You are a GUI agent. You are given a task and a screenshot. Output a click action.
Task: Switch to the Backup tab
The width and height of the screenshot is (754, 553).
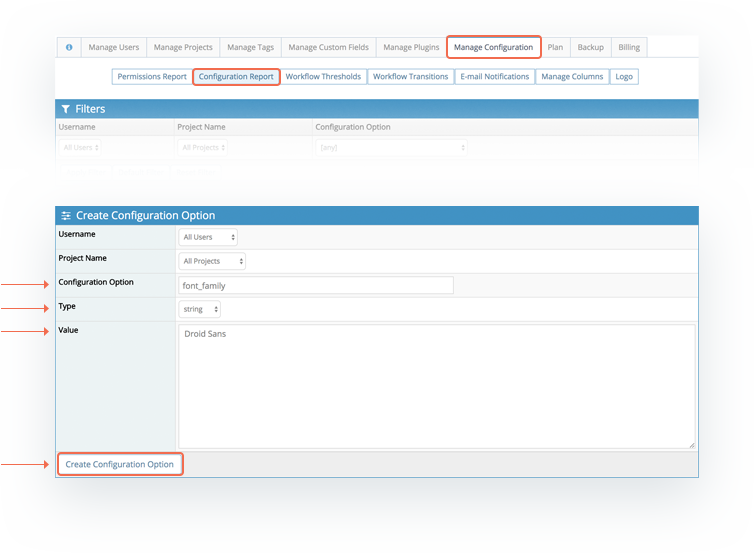[591, 47]
